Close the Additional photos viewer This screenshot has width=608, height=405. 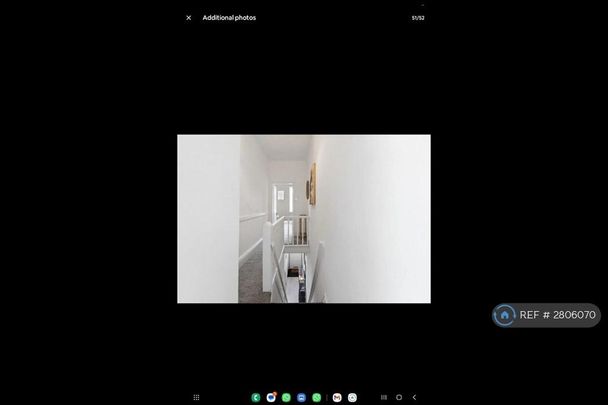(188, 17)
